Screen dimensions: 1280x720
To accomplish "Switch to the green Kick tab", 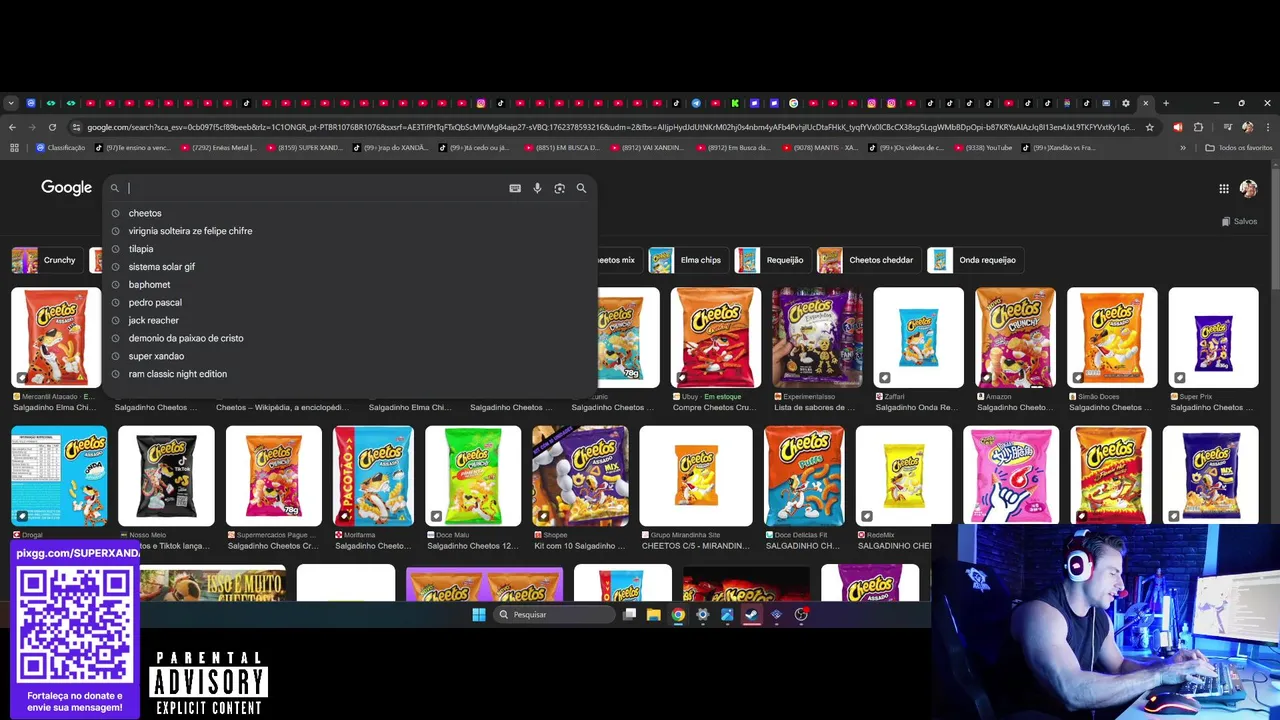I will tap(735, 103).
